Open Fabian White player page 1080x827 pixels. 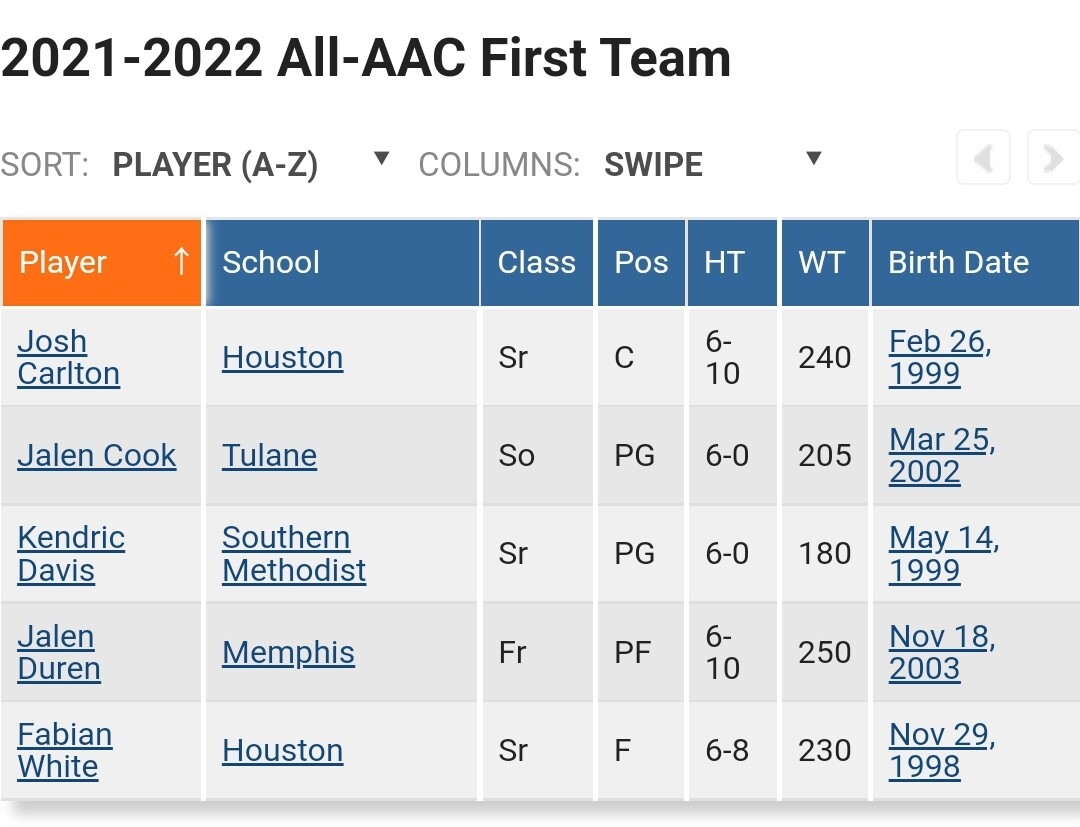tap(65, 751)
